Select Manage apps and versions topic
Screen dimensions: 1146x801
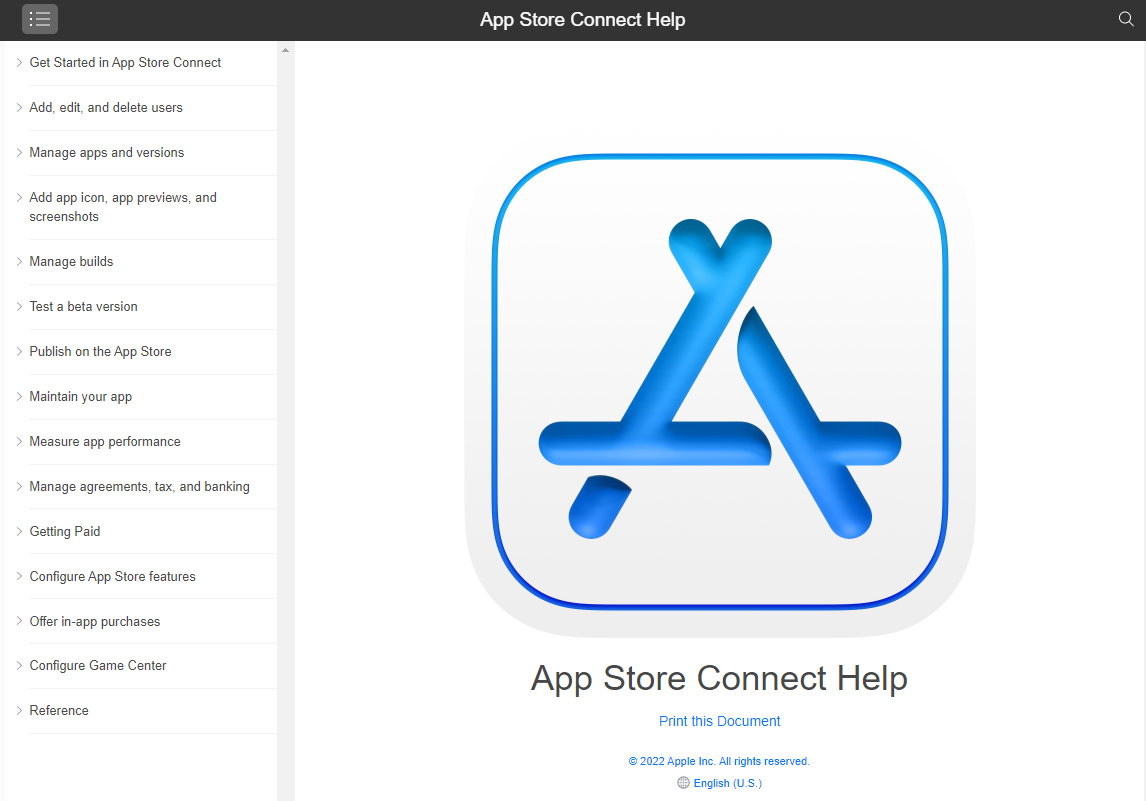[x=107, y=152]
